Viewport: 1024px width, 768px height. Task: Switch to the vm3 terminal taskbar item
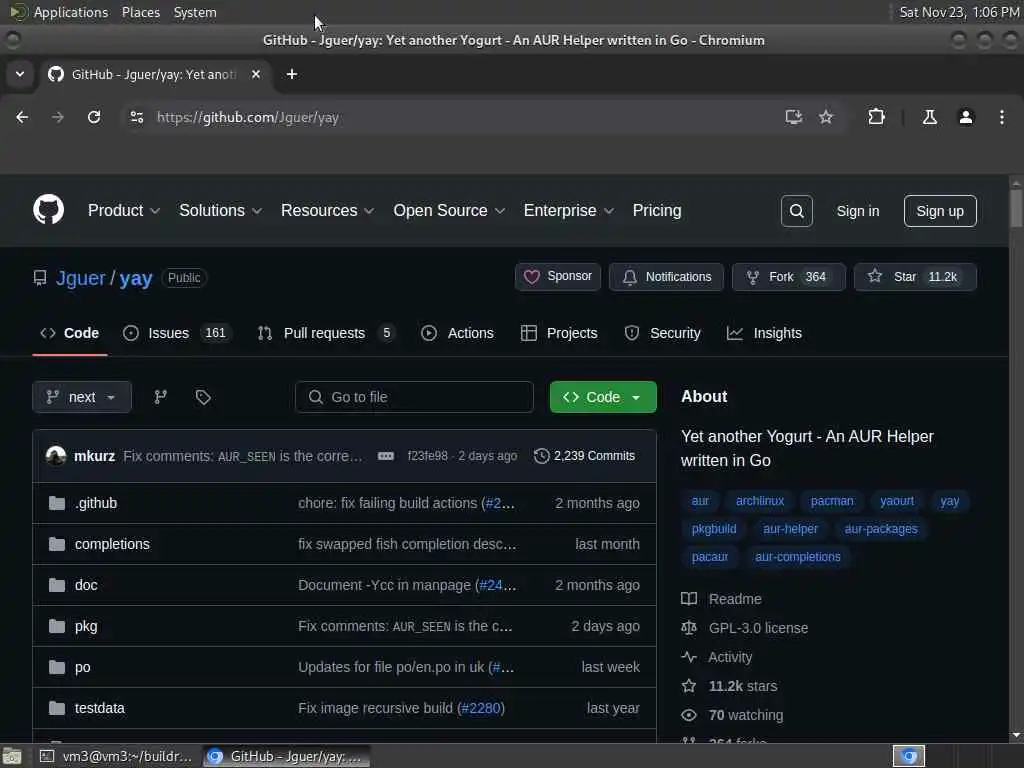[116, 756]
